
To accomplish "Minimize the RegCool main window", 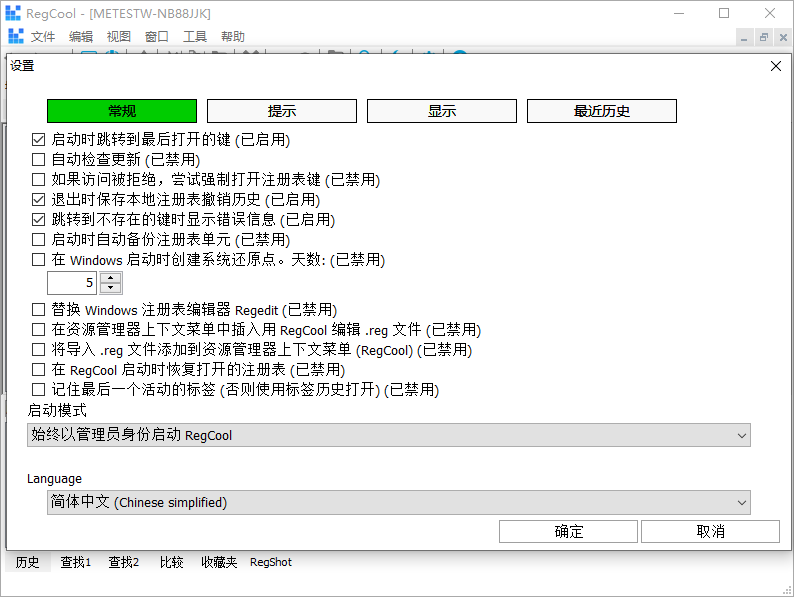I will 679,13.
